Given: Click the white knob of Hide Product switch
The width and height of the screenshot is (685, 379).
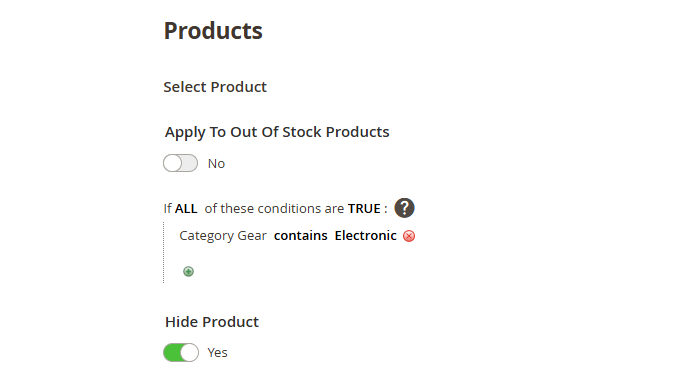Looking at the screenshot, I should click(189, 352).
